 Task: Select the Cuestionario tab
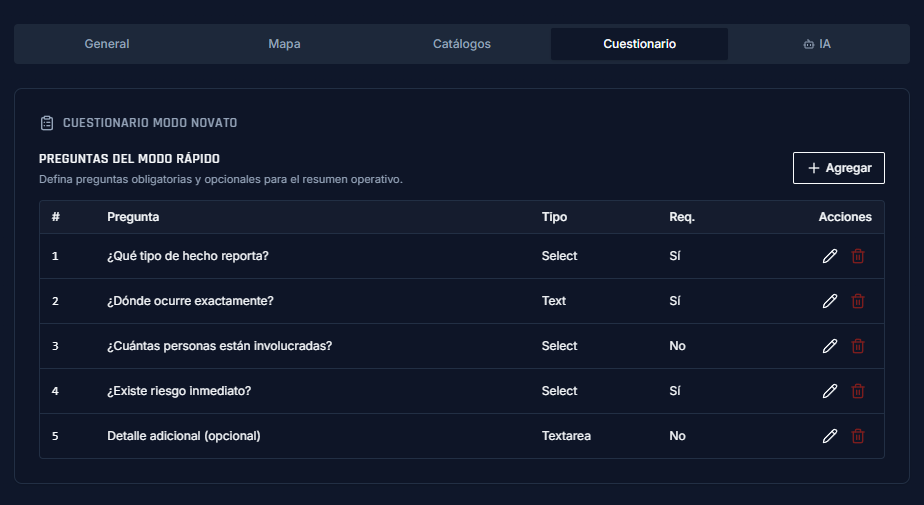click(639, 44)
